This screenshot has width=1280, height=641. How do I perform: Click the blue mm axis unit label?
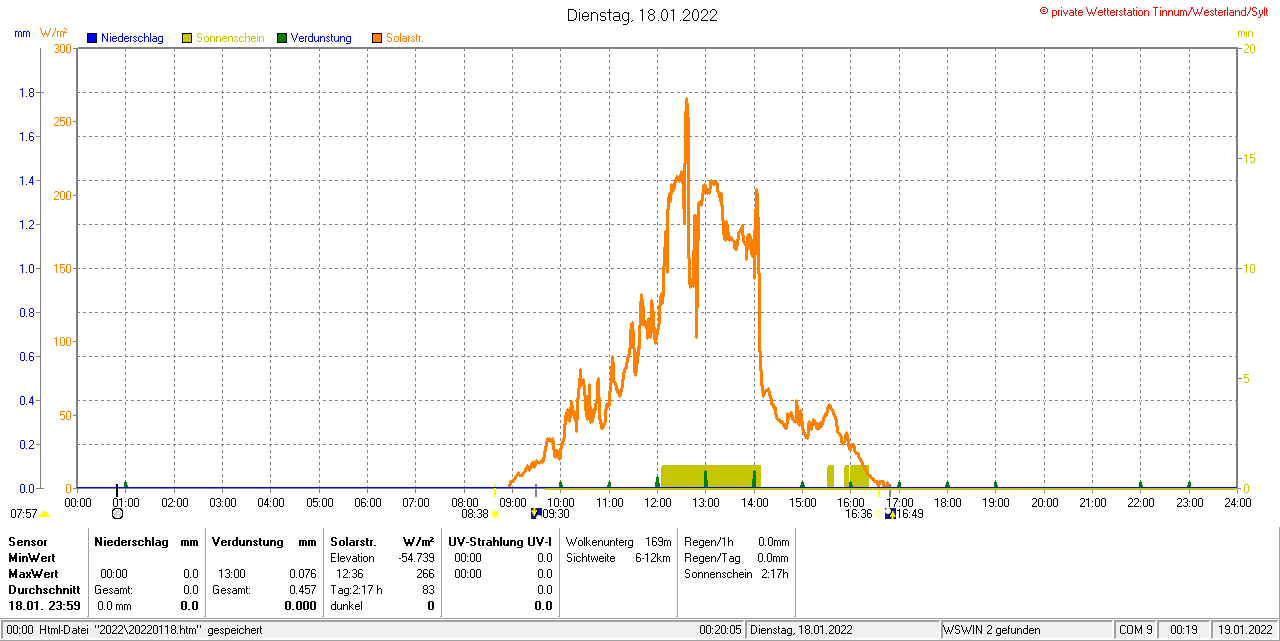22,33
